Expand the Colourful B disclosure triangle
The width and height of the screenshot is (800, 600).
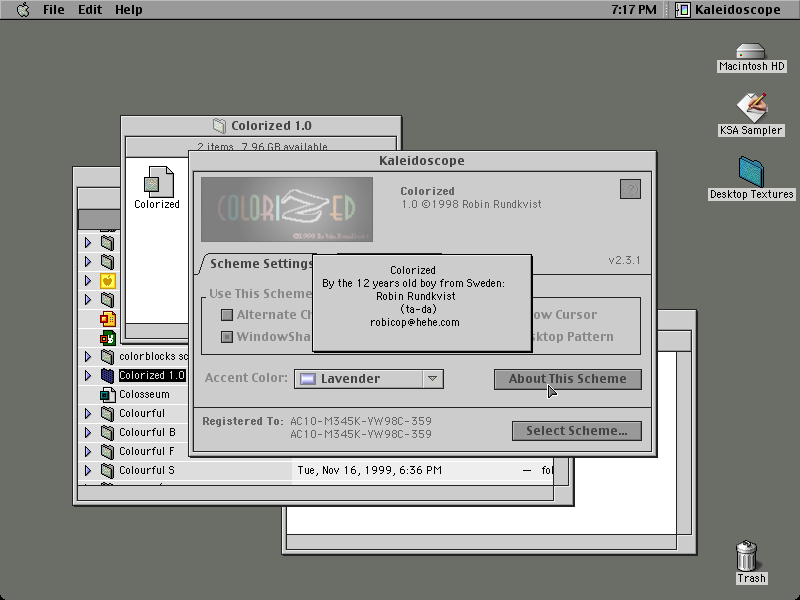pyautogui.click(x=88, y=433)
